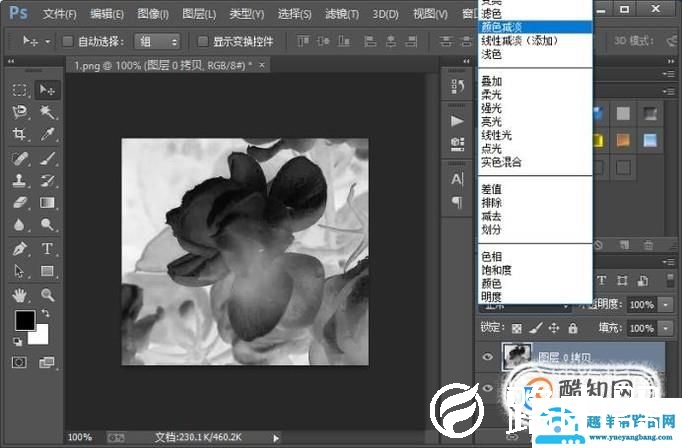Toggle lock transparent pixels
The height and width of the screenshot is (448, 682).
pos(517,328)
